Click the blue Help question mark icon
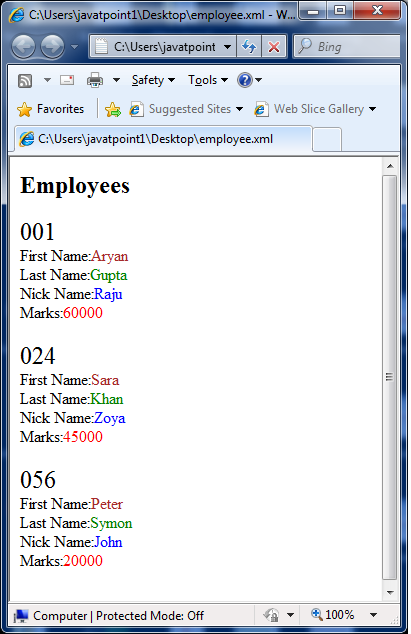 245,80
